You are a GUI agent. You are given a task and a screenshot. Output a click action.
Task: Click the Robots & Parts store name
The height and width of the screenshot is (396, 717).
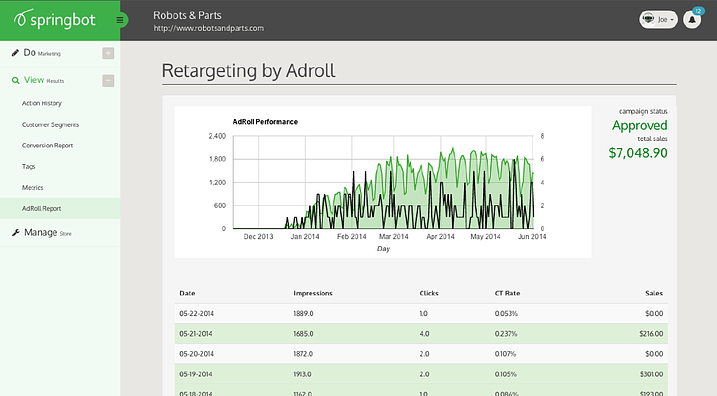(x=187, y=15)
